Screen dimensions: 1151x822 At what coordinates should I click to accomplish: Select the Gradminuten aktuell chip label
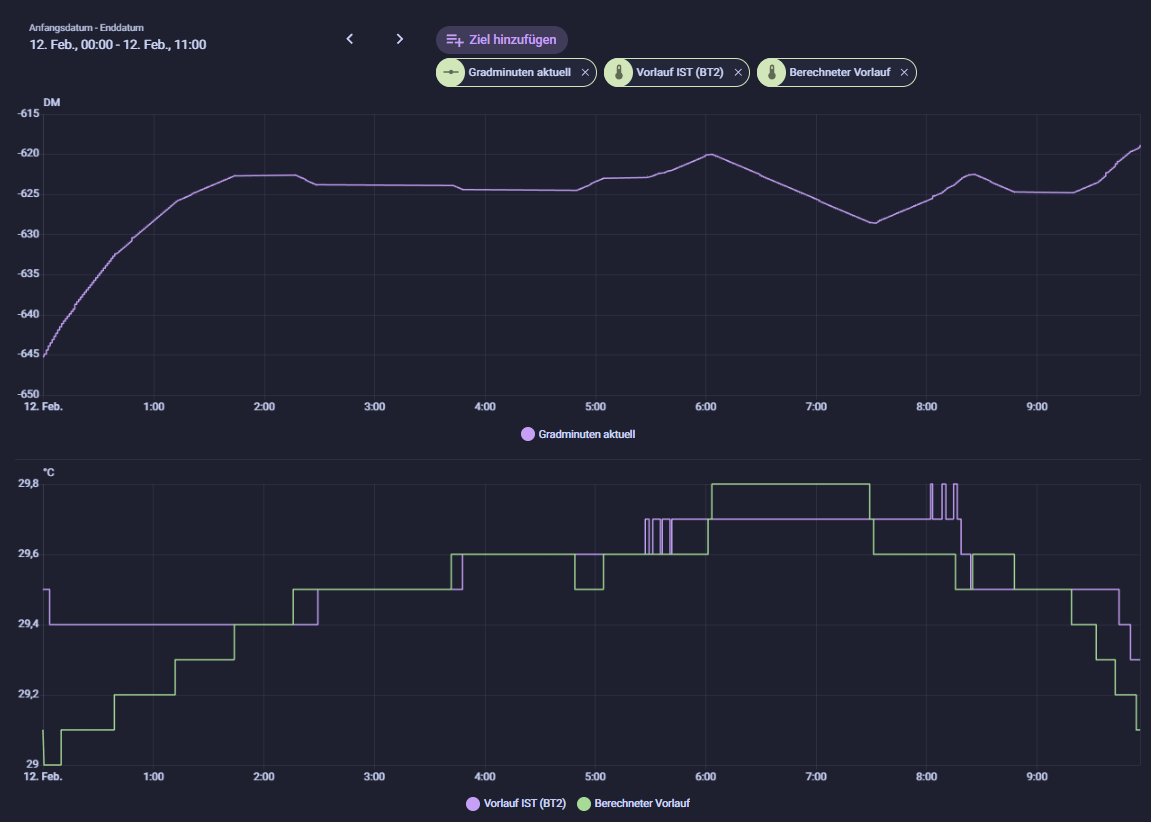click(x=519, y=73)
